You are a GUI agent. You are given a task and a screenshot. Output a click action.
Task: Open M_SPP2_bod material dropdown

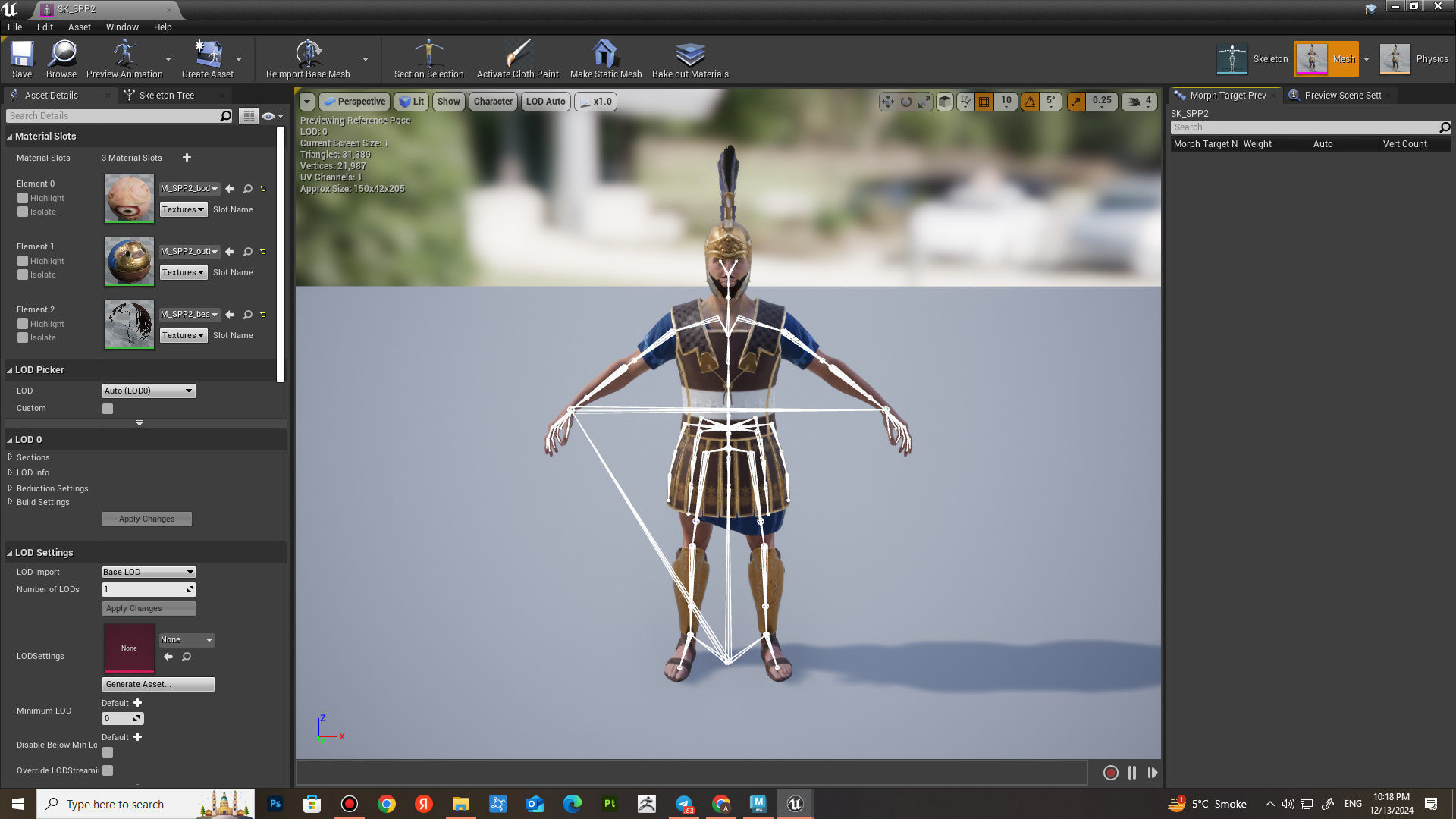pyautogui.click(x=190, y=189)
